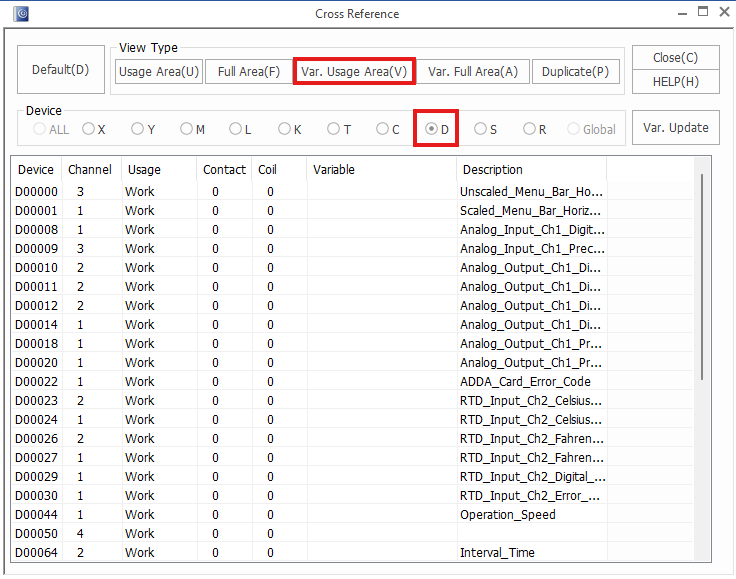This screenshot has width=736, height=579.
Task: Sort by the Description column header
Action: click(492, 170)
